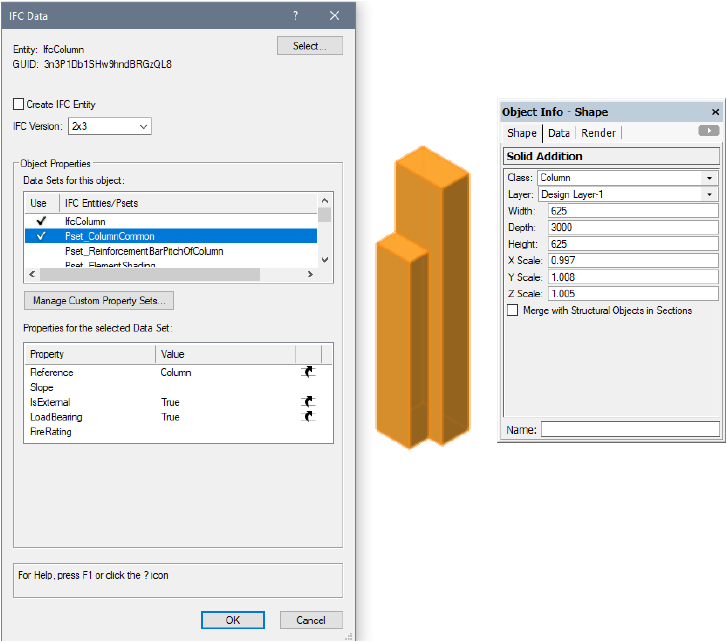727x642 pixels.
Task: Select the LoadBearing property row
Action: coord(178,417)
